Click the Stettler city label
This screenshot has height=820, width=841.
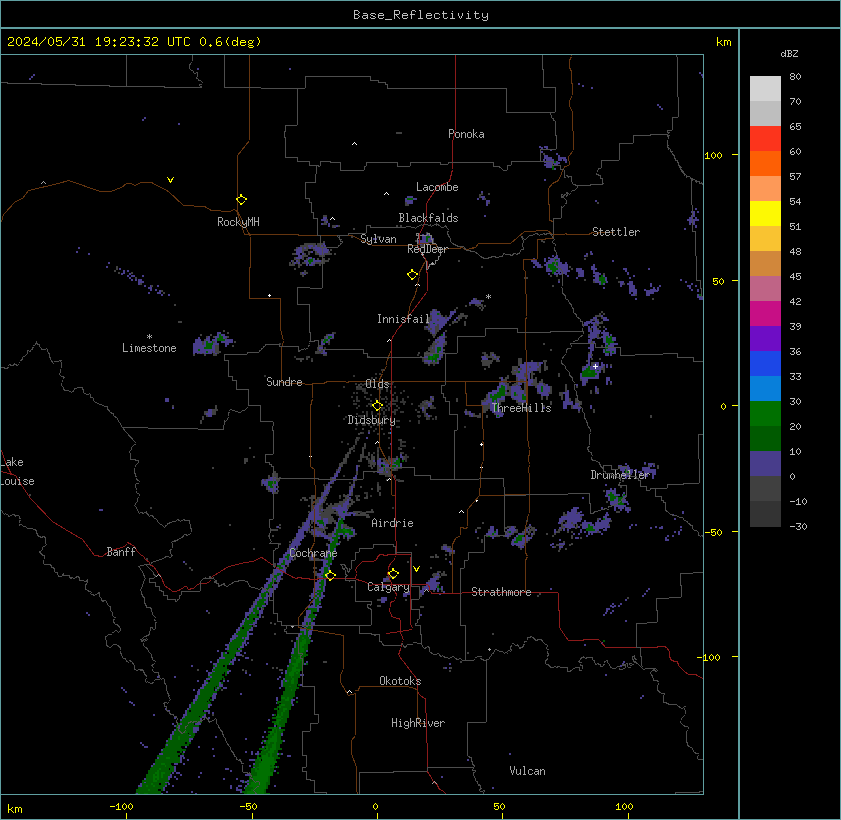click(616, 232)
